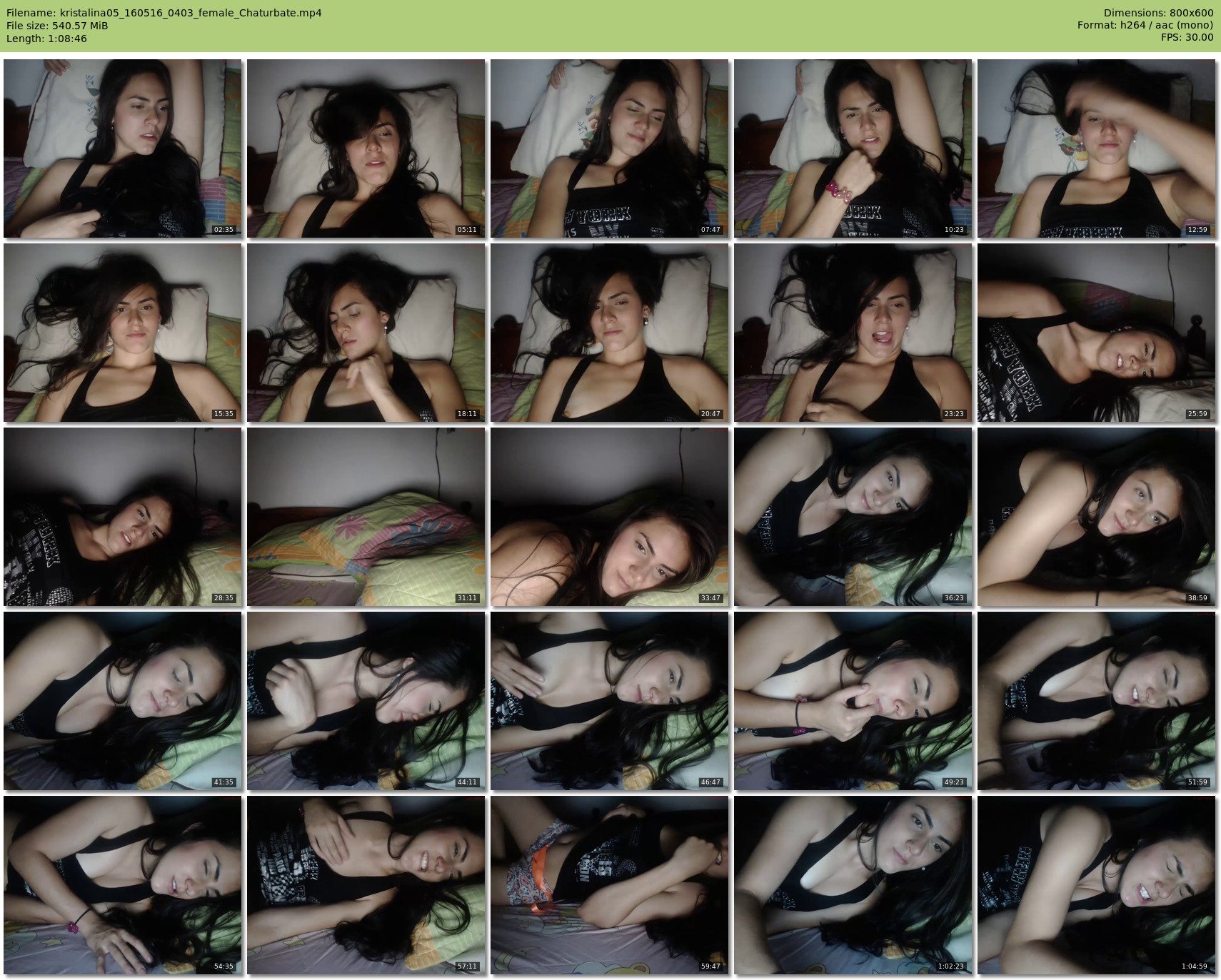This screenshot has height=980, width=1221.
Task: Select the thumbnail stamped 02:35
Action: (x=123, y=148)
